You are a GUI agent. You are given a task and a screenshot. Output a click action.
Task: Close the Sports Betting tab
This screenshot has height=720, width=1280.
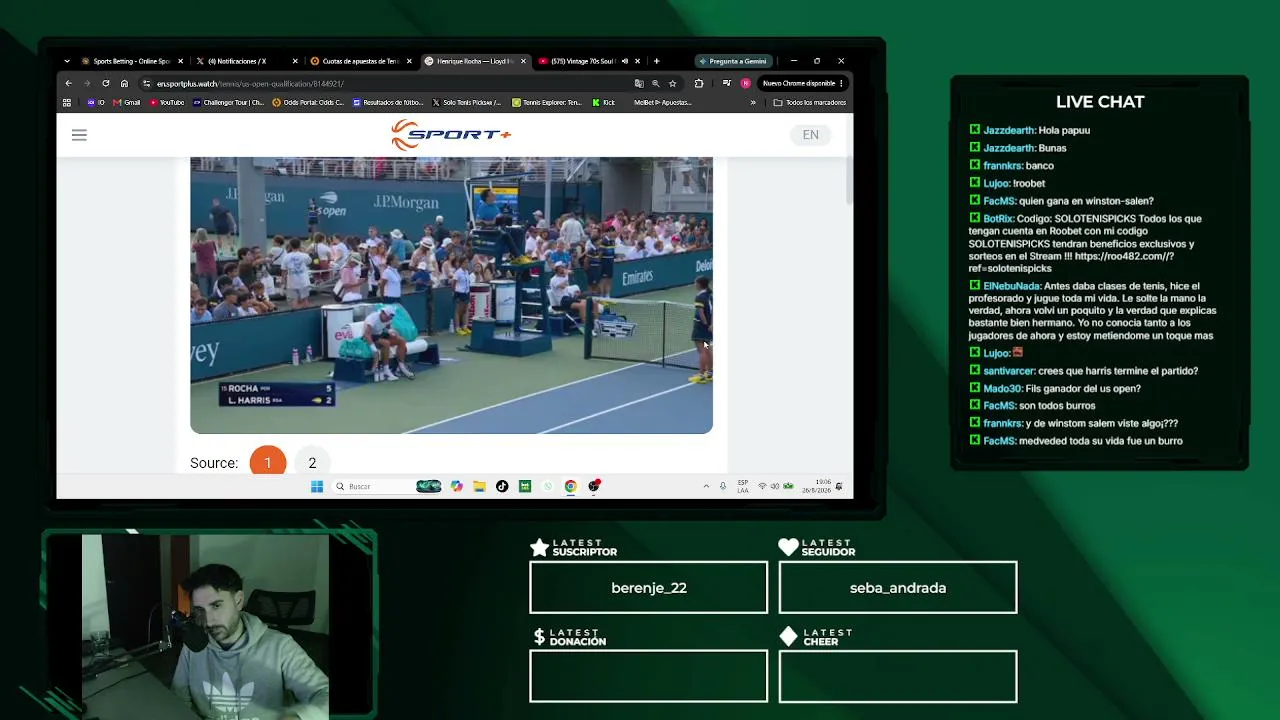coord(180,61)
